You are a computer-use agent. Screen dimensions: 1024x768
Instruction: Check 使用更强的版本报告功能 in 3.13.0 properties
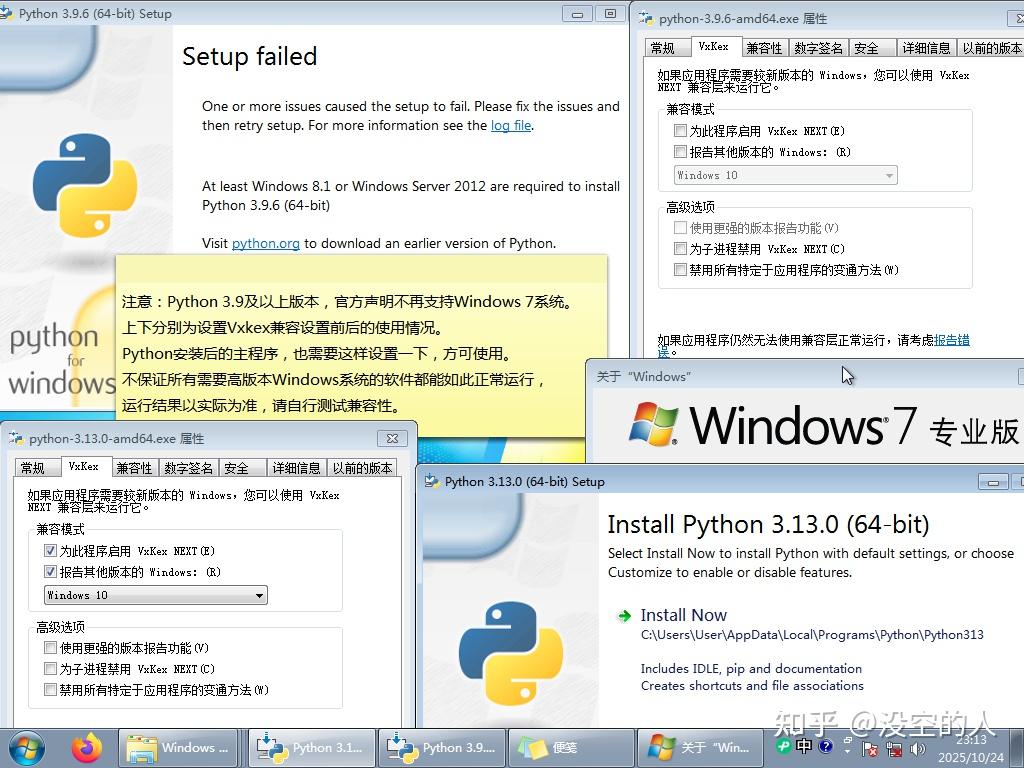pos(50,647)
